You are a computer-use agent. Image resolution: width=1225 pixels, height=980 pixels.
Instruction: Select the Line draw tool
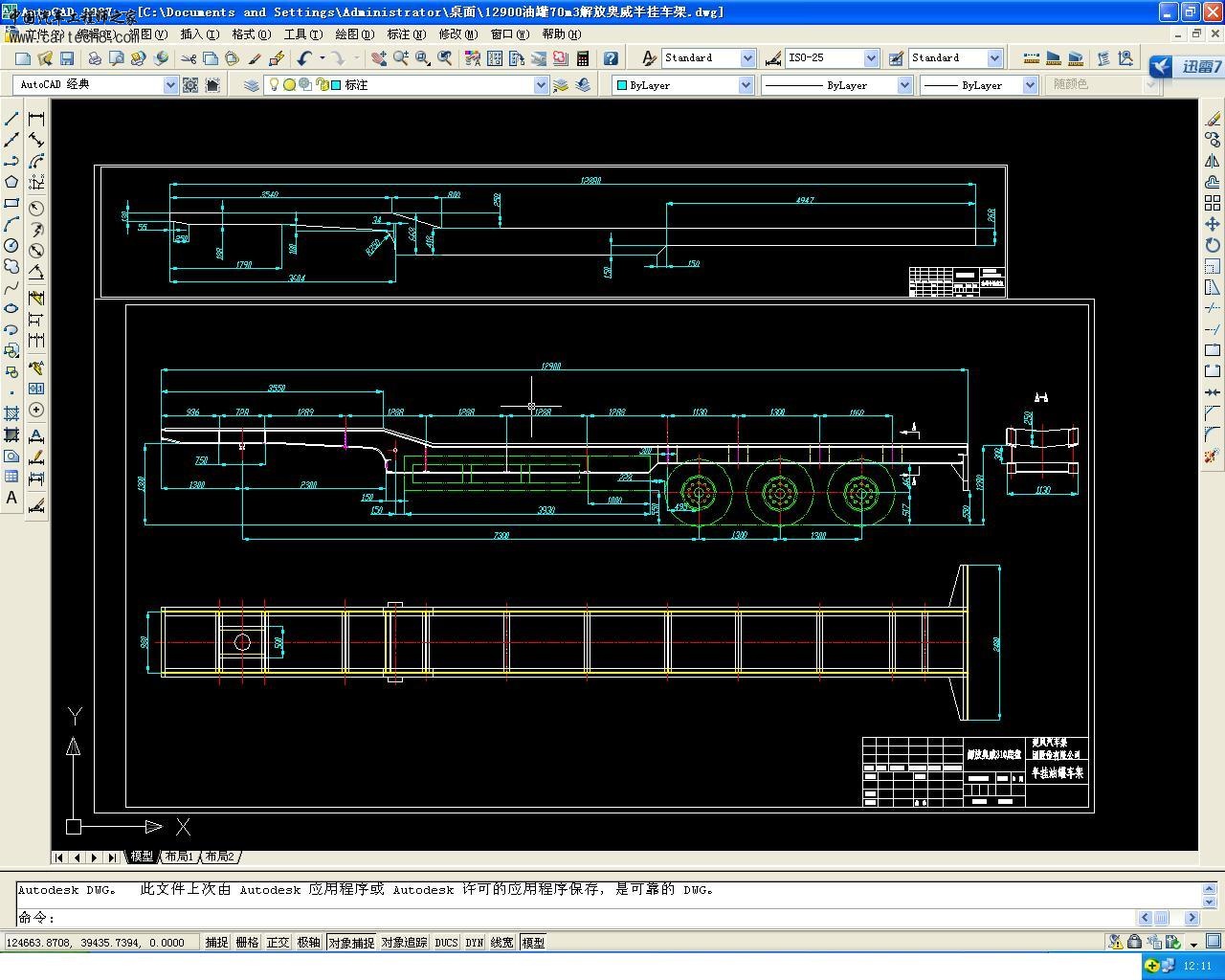click(x=11, y=119)
